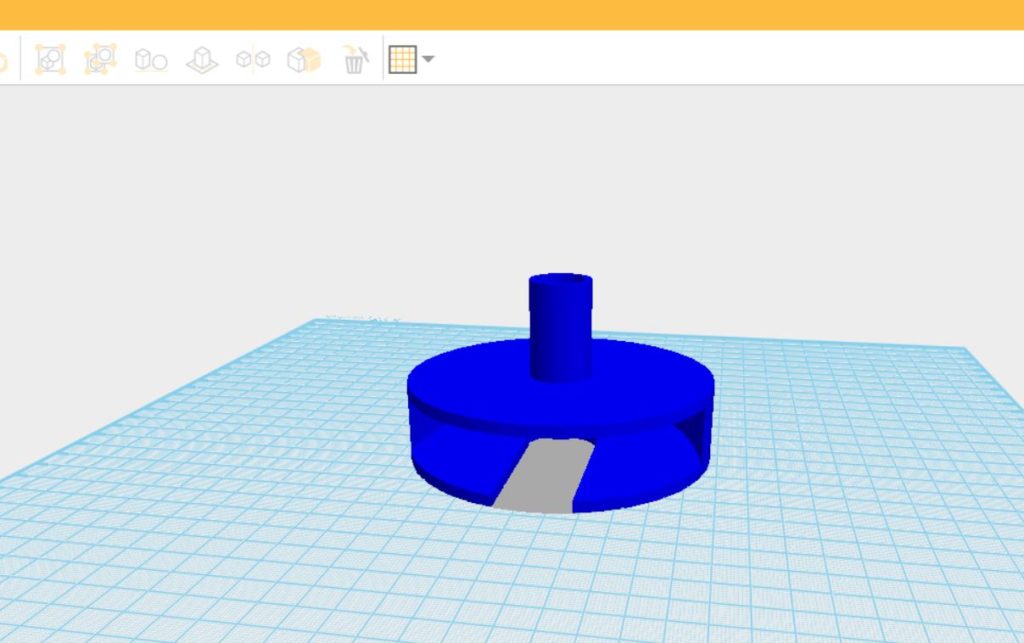
Task: Click the trash bin delete icon
Action: tap(355, 59)
